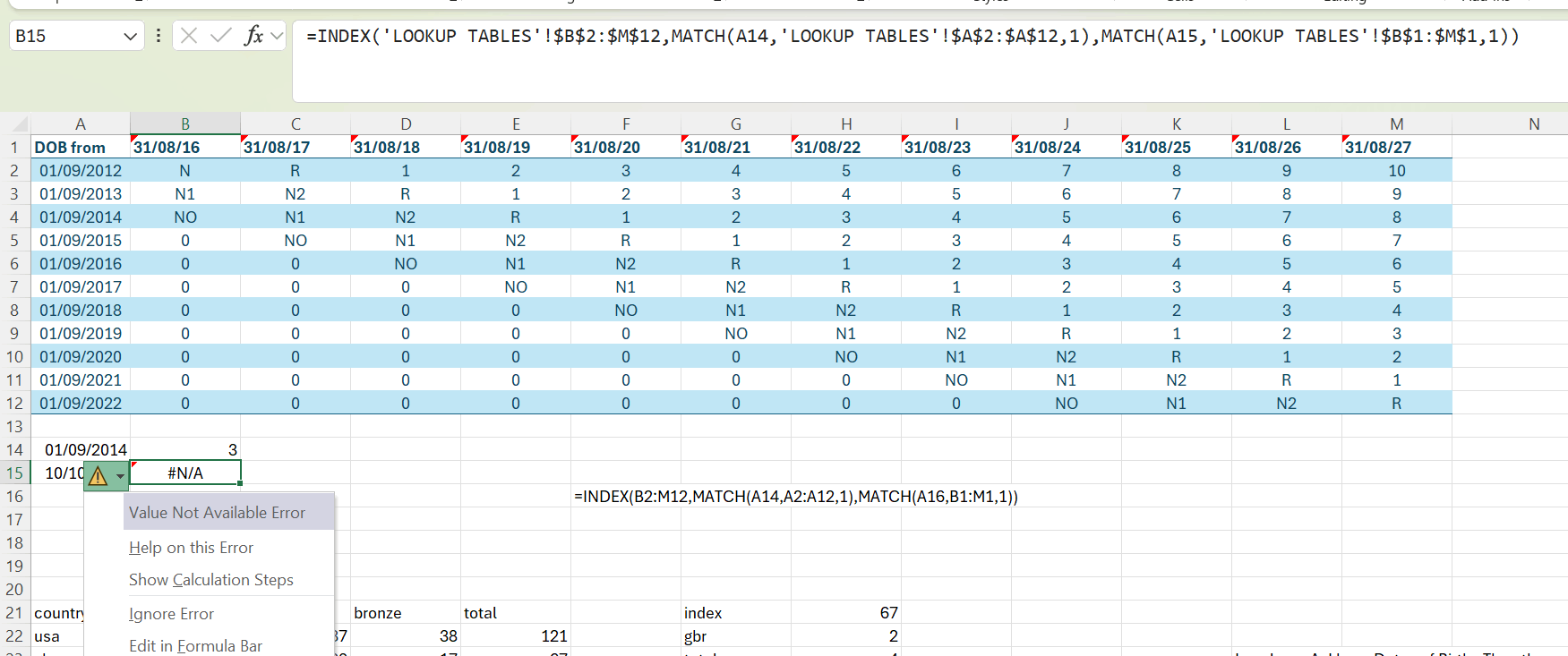1568x656 pixels.
Task: Select cell B15 showing #N/A
Action: pyautogui.click(x=185, y=473)
